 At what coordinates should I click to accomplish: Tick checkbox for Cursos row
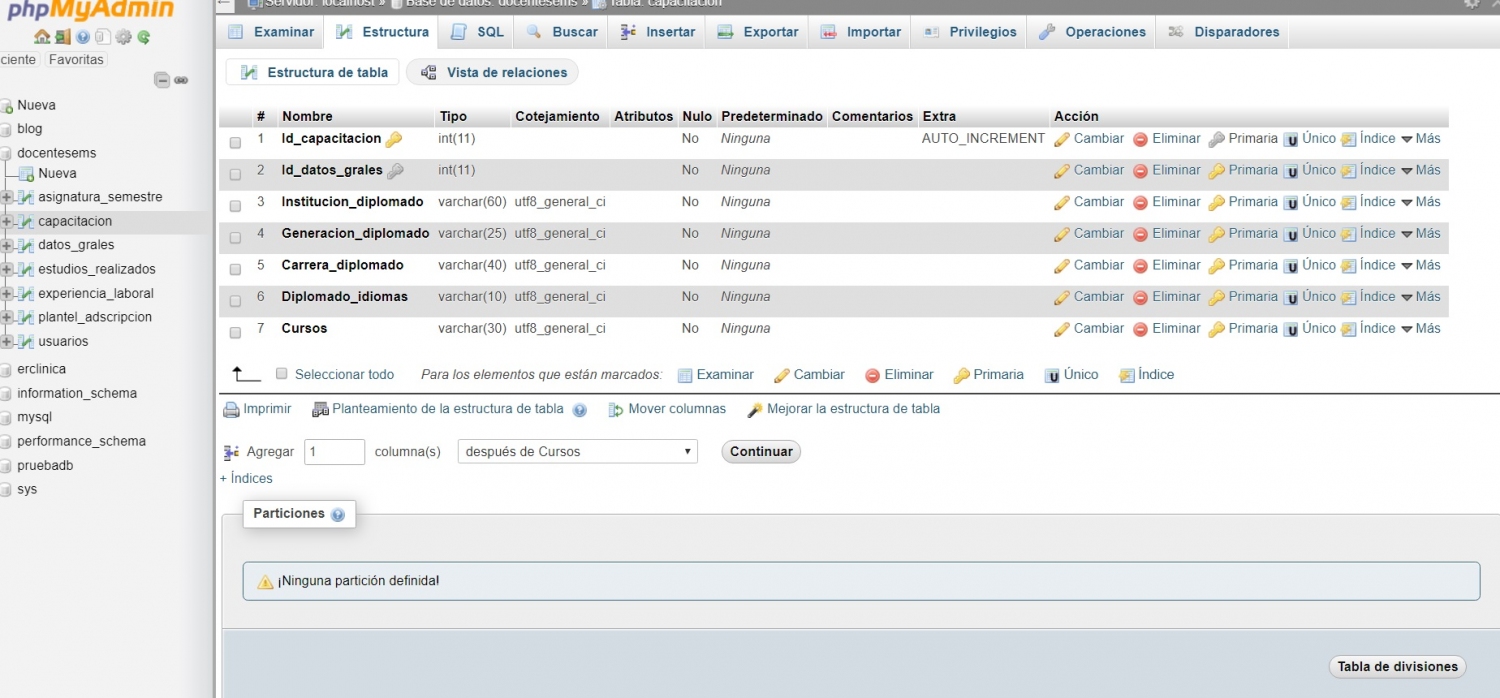235,333
